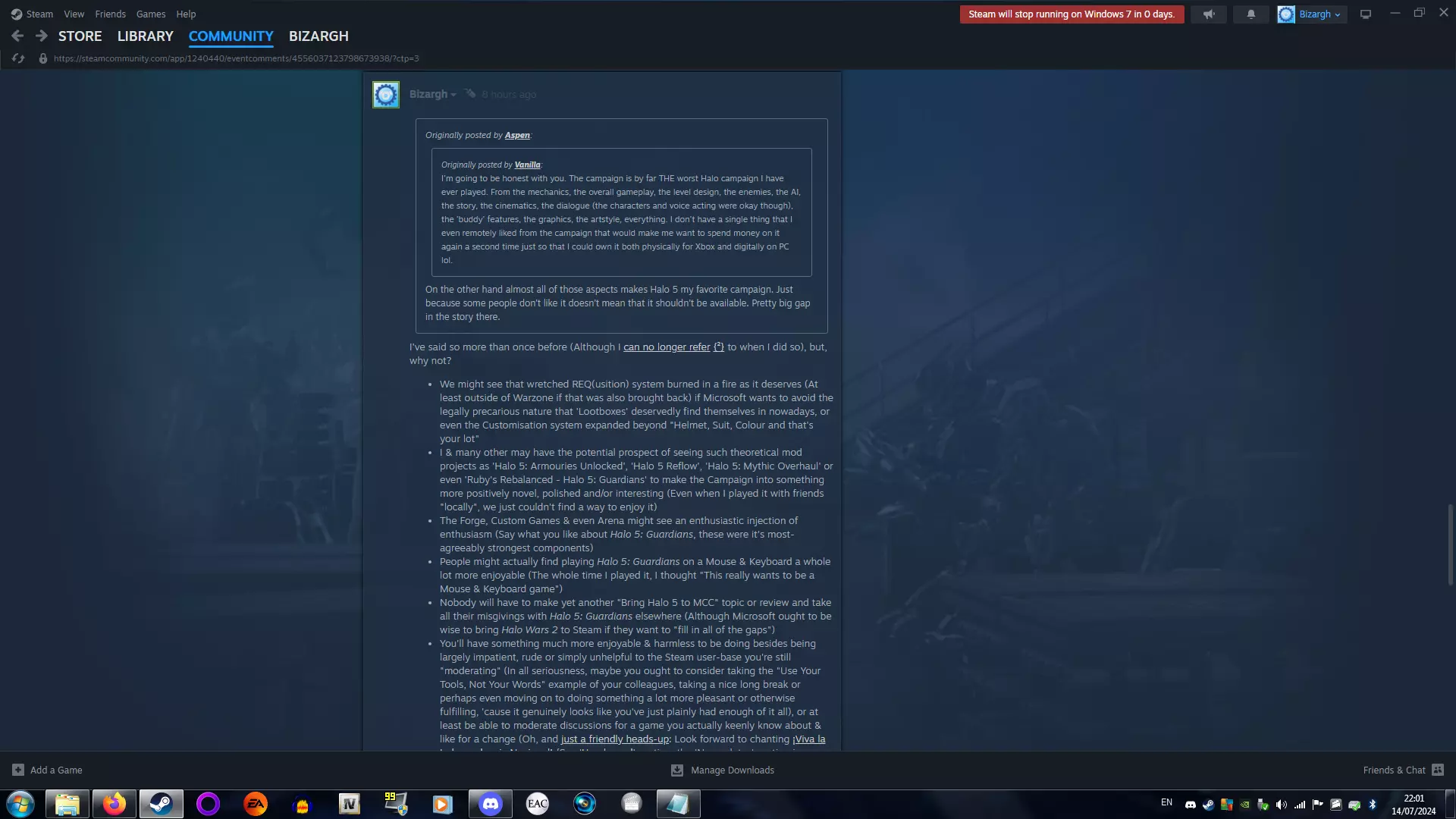The height and width of the screenshot is (819, 1456).
Task: Open the notifications bell
Action: [x=1250, y=14]
